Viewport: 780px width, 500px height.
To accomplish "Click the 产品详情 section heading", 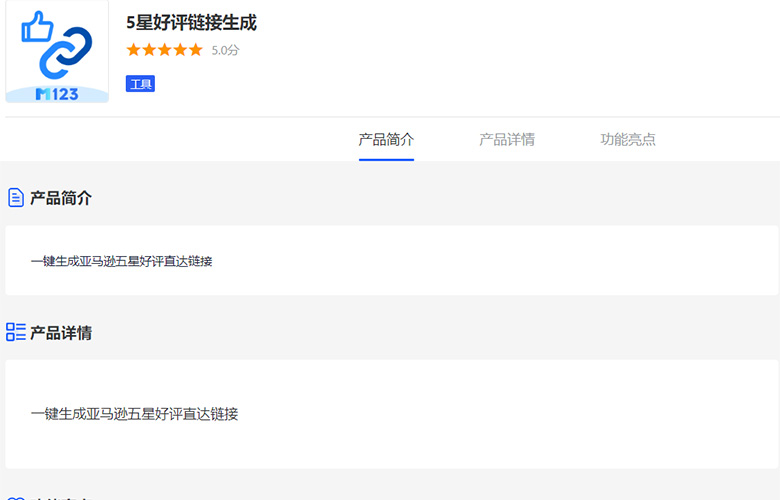I will click(61, 333).
